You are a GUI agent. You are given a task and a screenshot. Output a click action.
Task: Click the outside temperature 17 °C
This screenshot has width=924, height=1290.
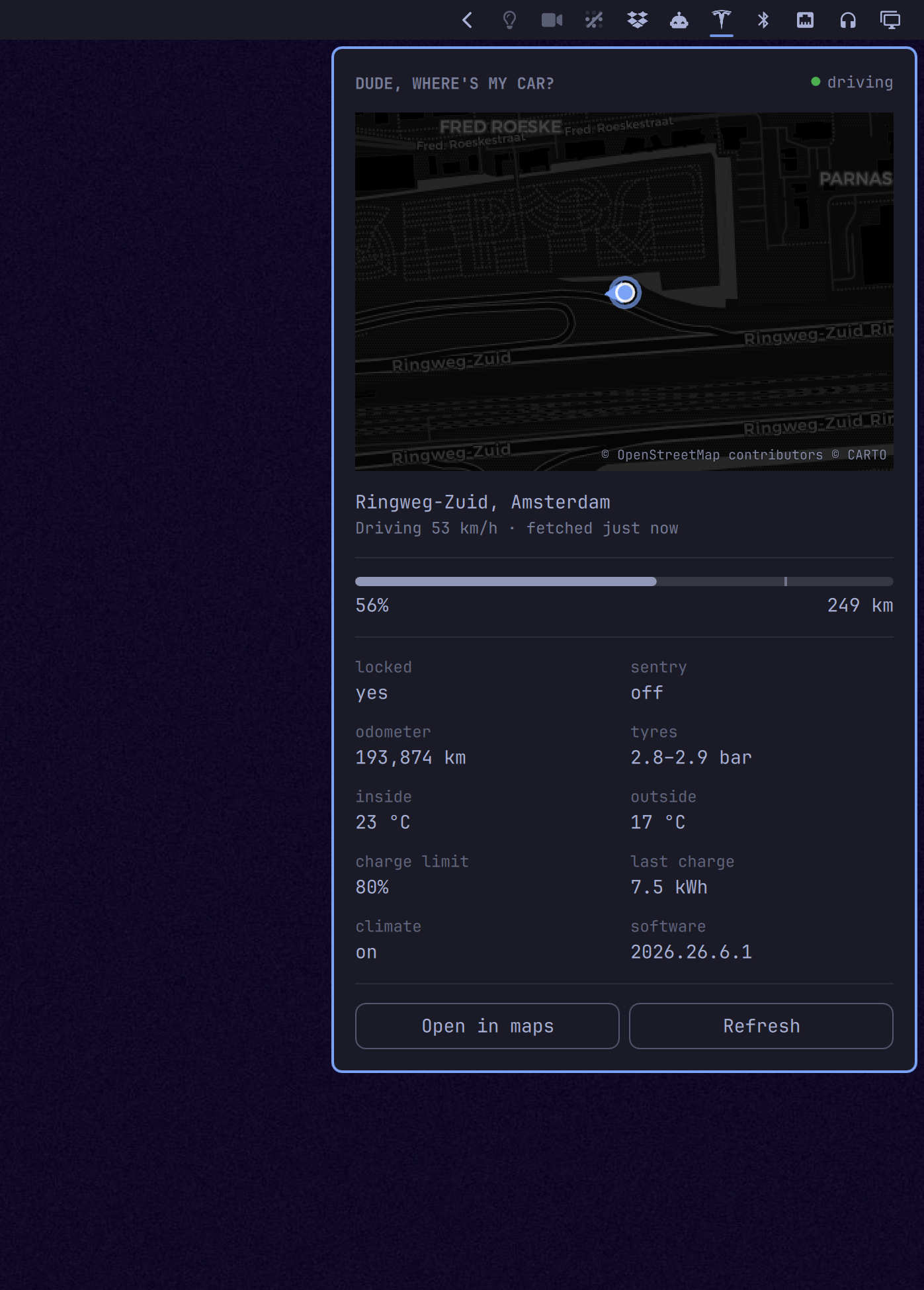click(x=658, y=822)
